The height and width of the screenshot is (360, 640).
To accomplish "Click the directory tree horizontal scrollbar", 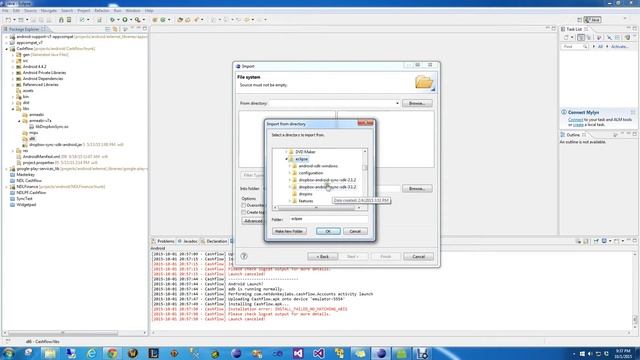I will (x=317, y=208).
